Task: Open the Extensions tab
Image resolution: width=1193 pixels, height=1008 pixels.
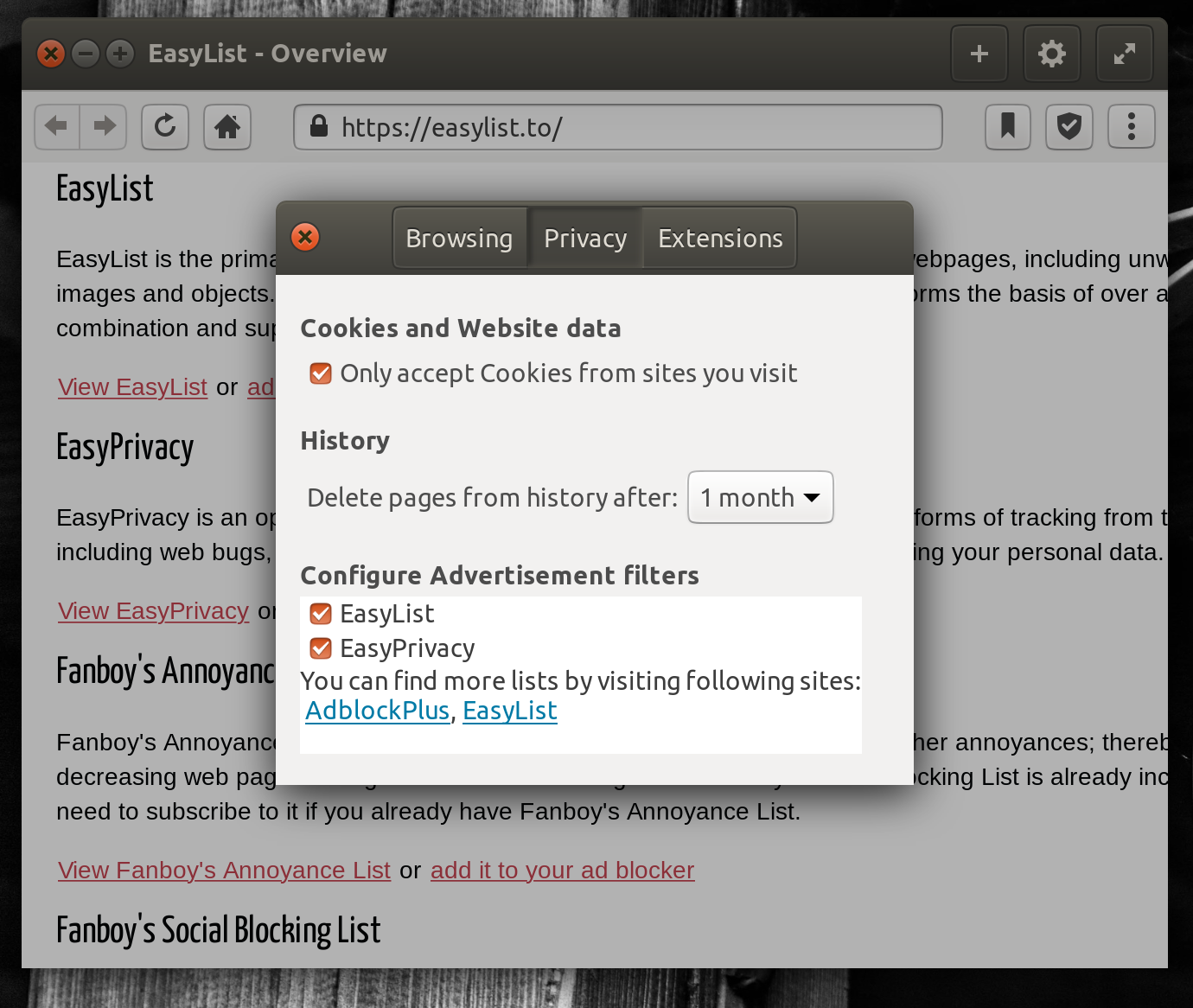Action: pos(720,238)
